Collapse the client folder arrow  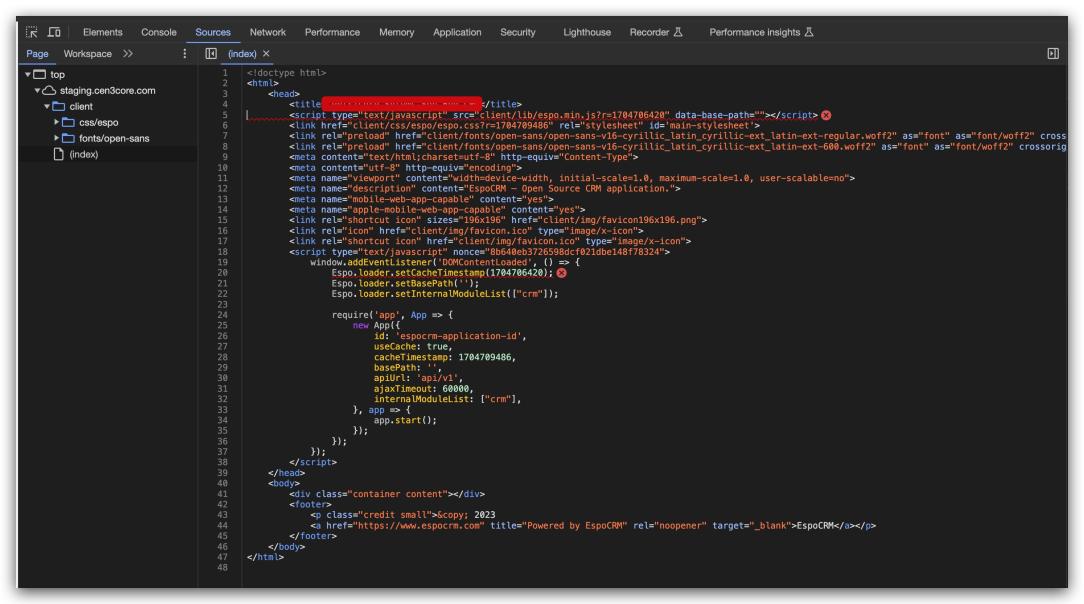(47, 106)
